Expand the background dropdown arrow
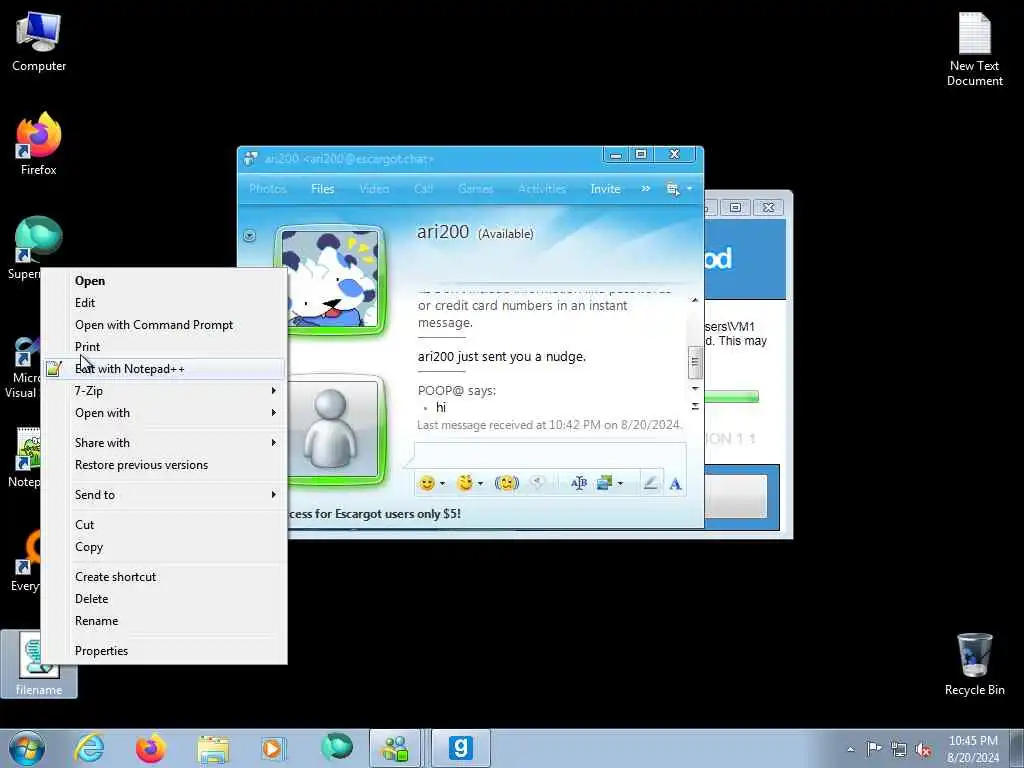This screenshot has width=1024, height=768. coord(620,484)
